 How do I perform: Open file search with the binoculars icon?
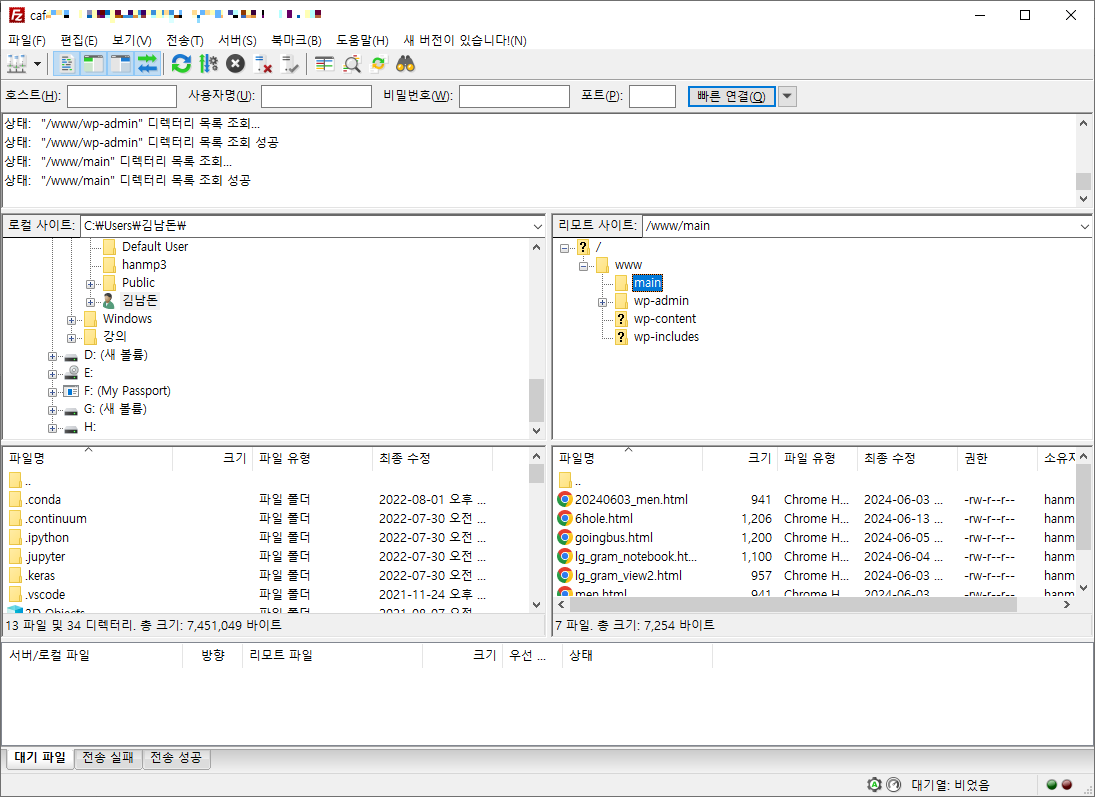click(406, 63)
